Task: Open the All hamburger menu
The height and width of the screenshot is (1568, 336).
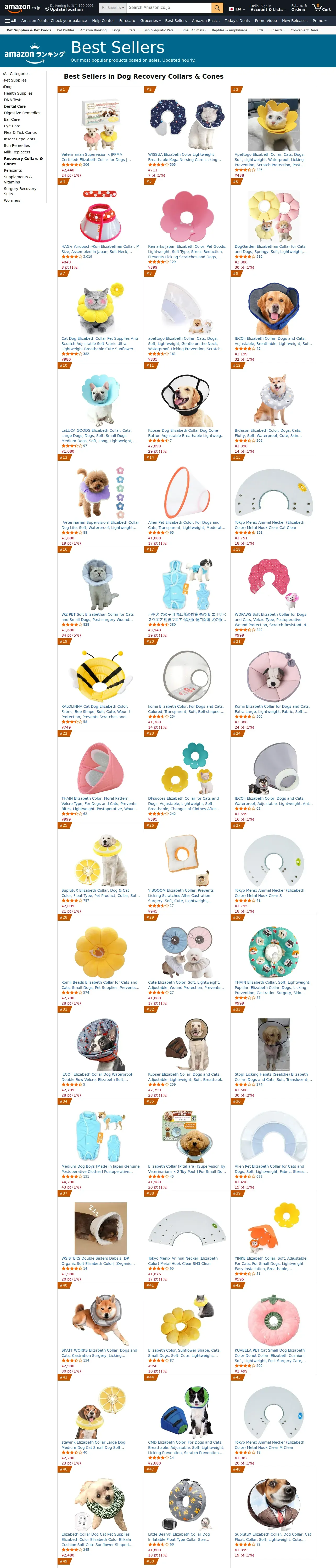Action: click(11, 21)
